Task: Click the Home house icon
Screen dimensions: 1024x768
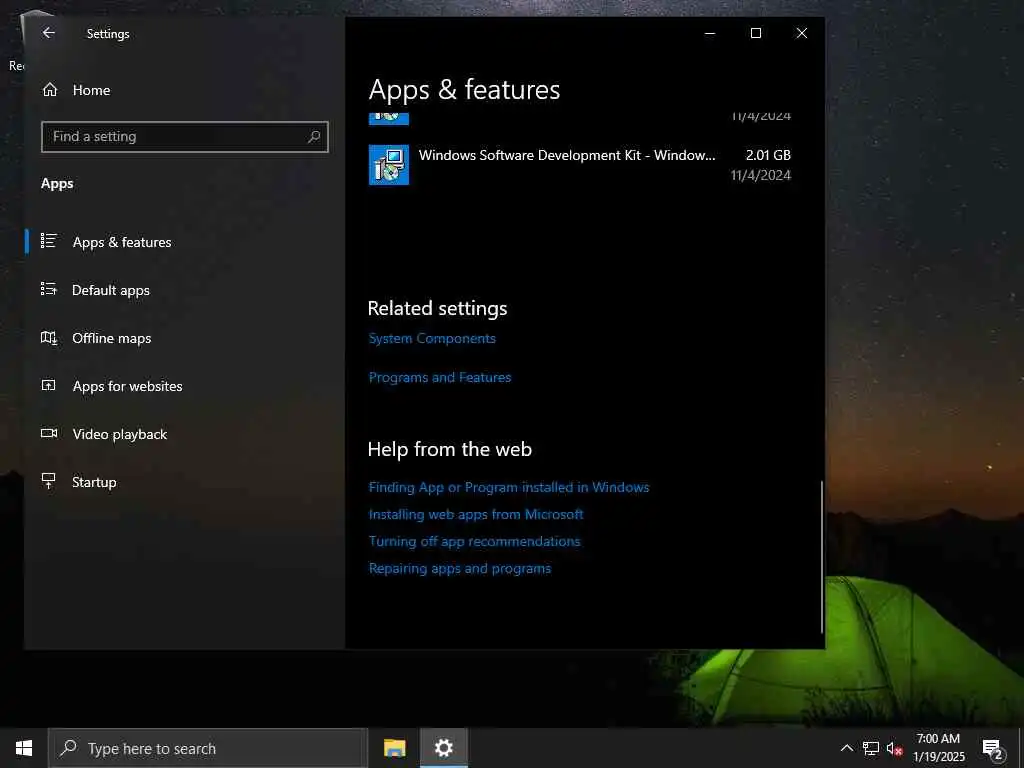Action: click(50, 90)
